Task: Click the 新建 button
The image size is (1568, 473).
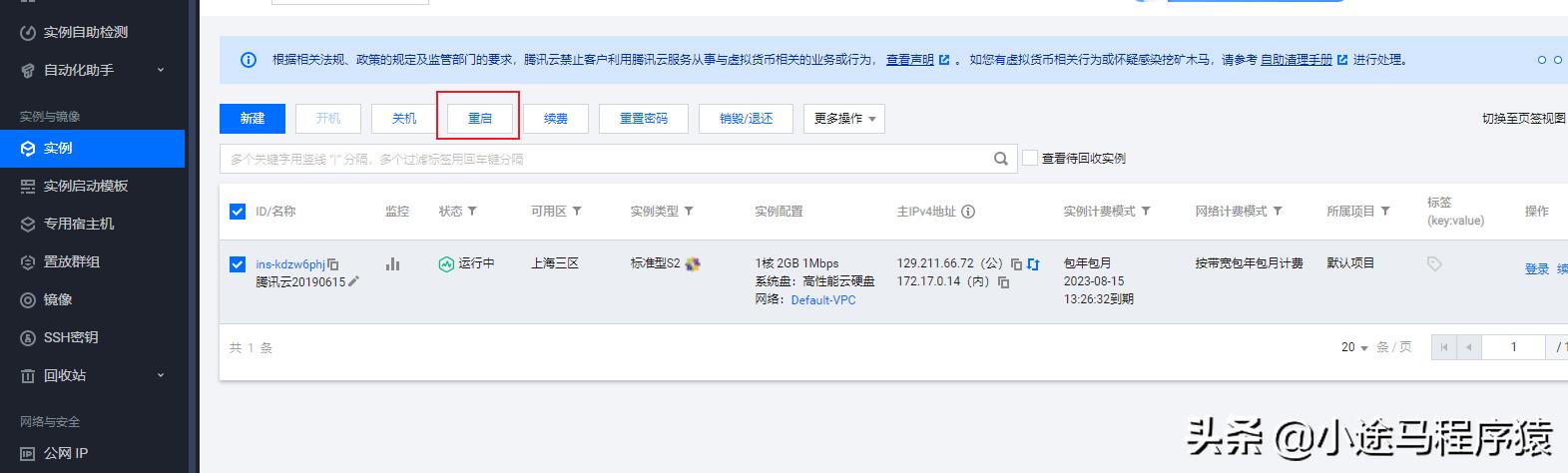Action: pyautogui.click(x=253, y=119)
